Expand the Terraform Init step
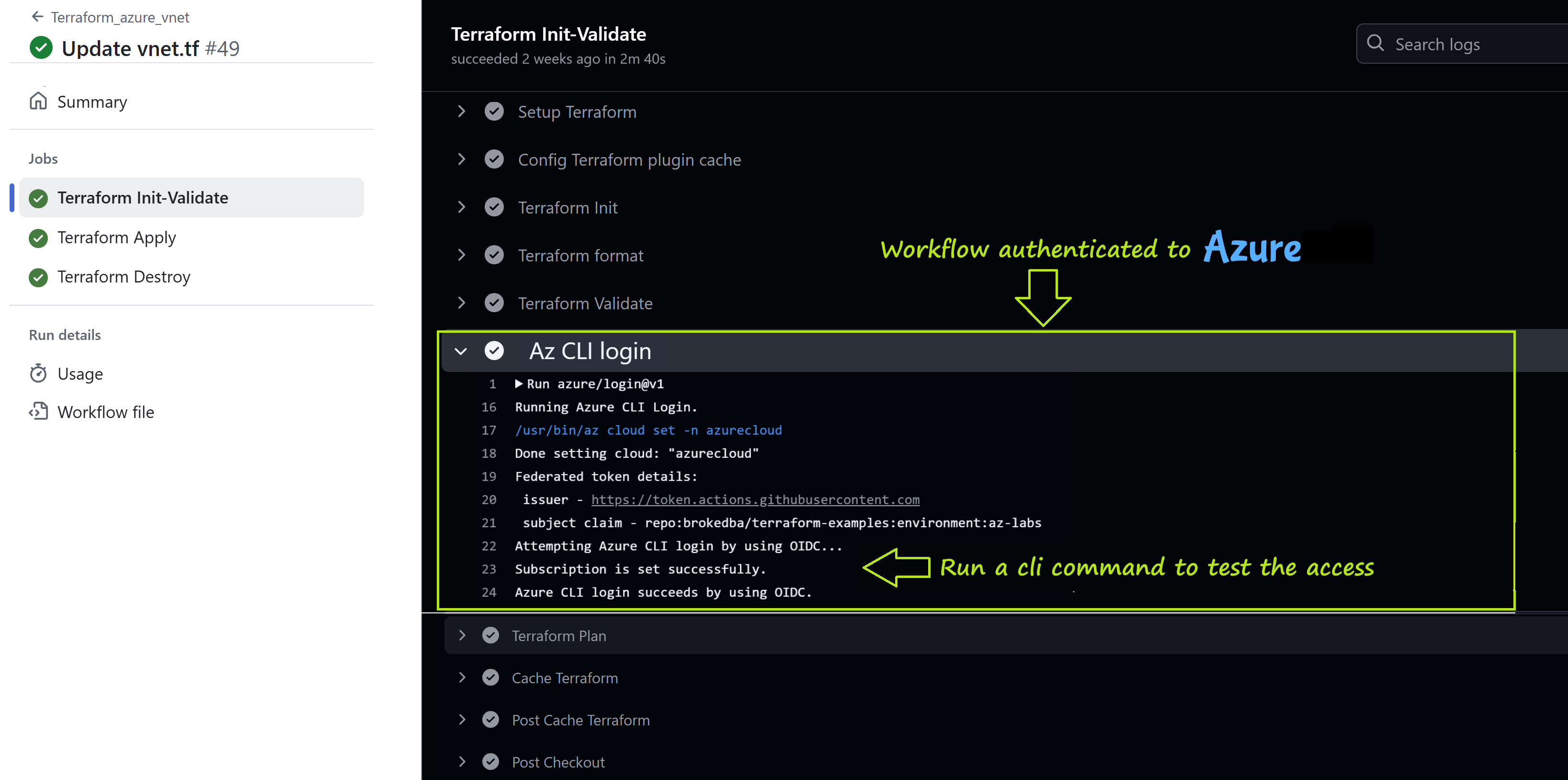Screen dimensions: 1568x780 point(461,207)
